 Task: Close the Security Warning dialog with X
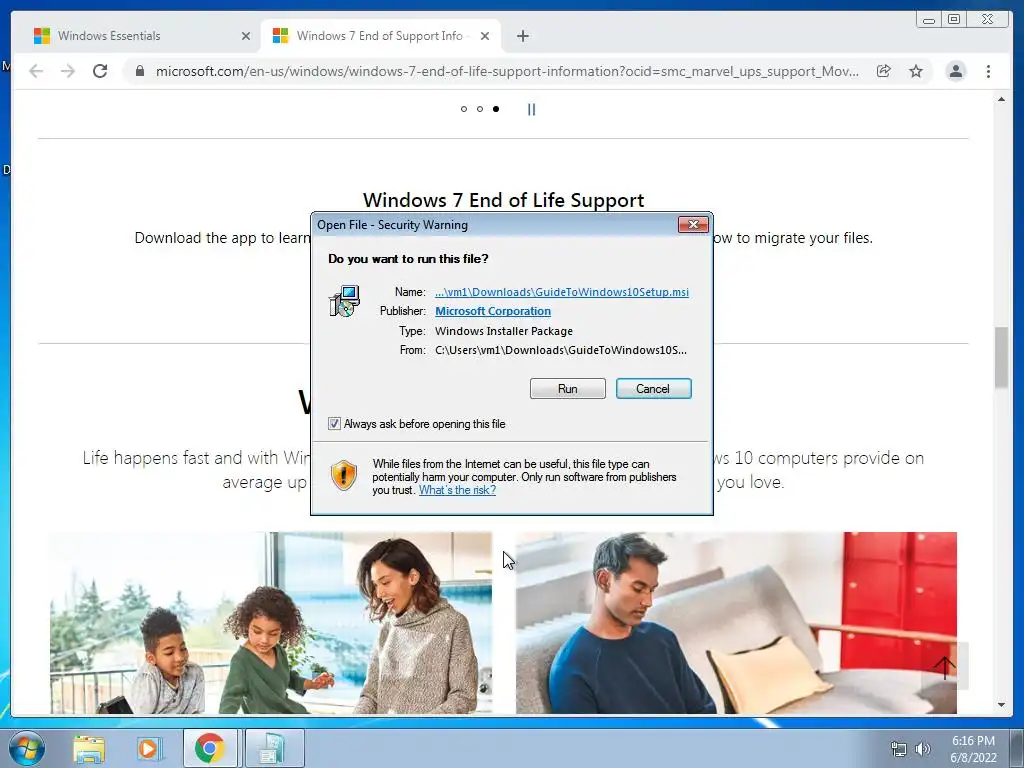pos(693,225)
